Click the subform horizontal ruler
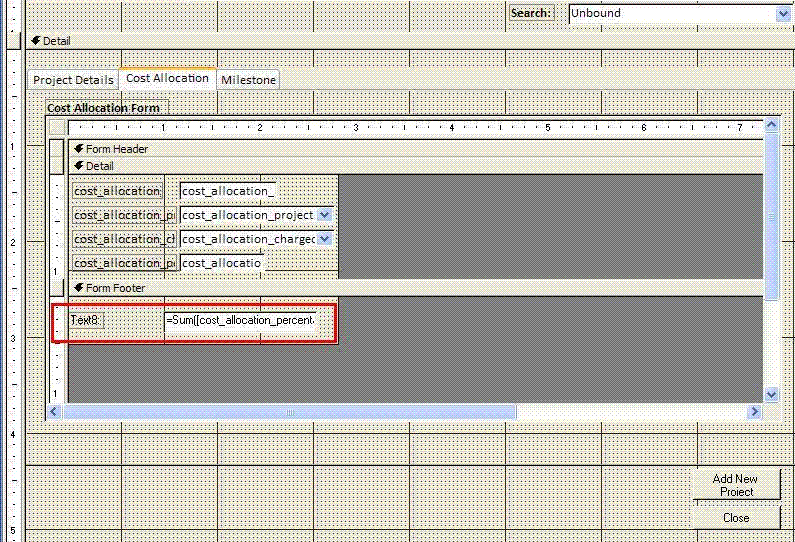 pyautogui.click(x=416, y=127)
